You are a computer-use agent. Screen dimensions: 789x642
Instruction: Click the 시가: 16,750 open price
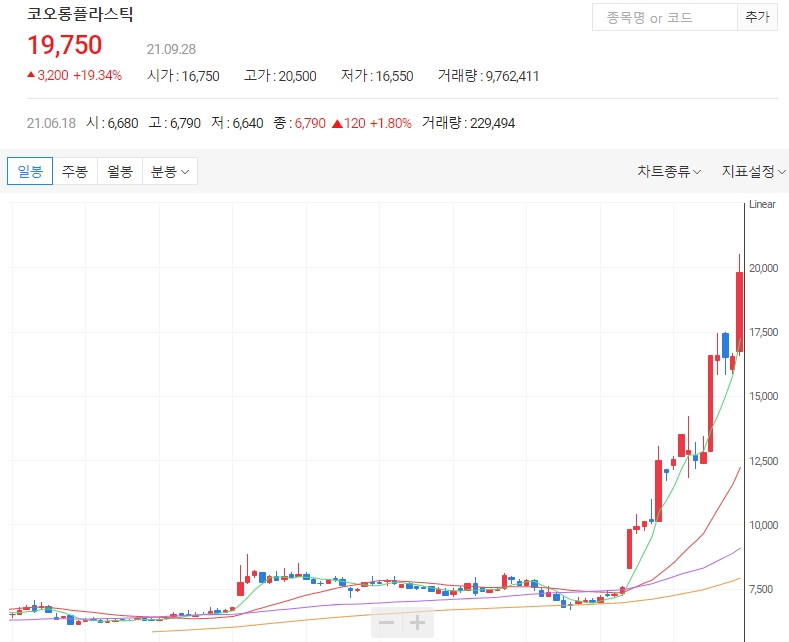coord(183,76)
